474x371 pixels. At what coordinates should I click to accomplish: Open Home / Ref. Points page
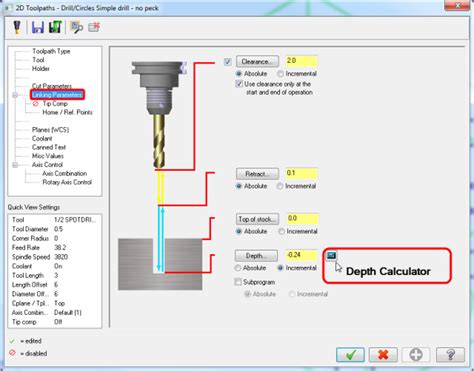pyautogui.click(x=67, y=112)
